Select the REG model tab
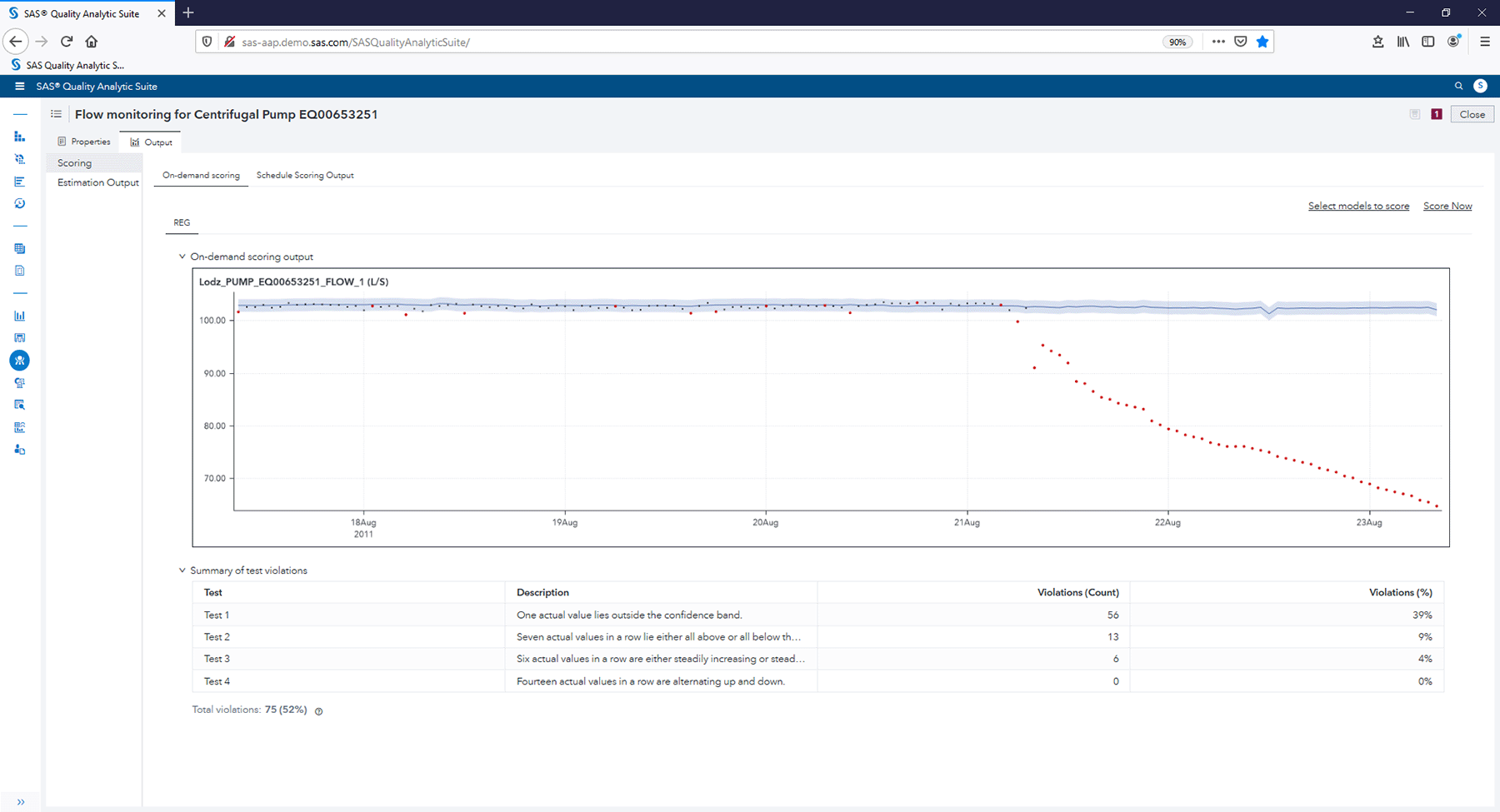 click(x=182, y=222)
